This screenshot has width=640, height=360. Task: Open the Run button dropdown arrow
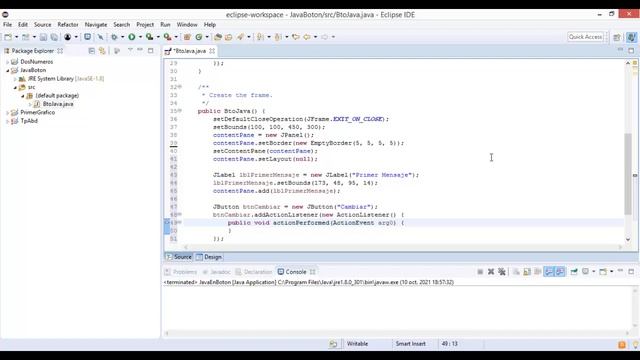(x=140, y=37)
